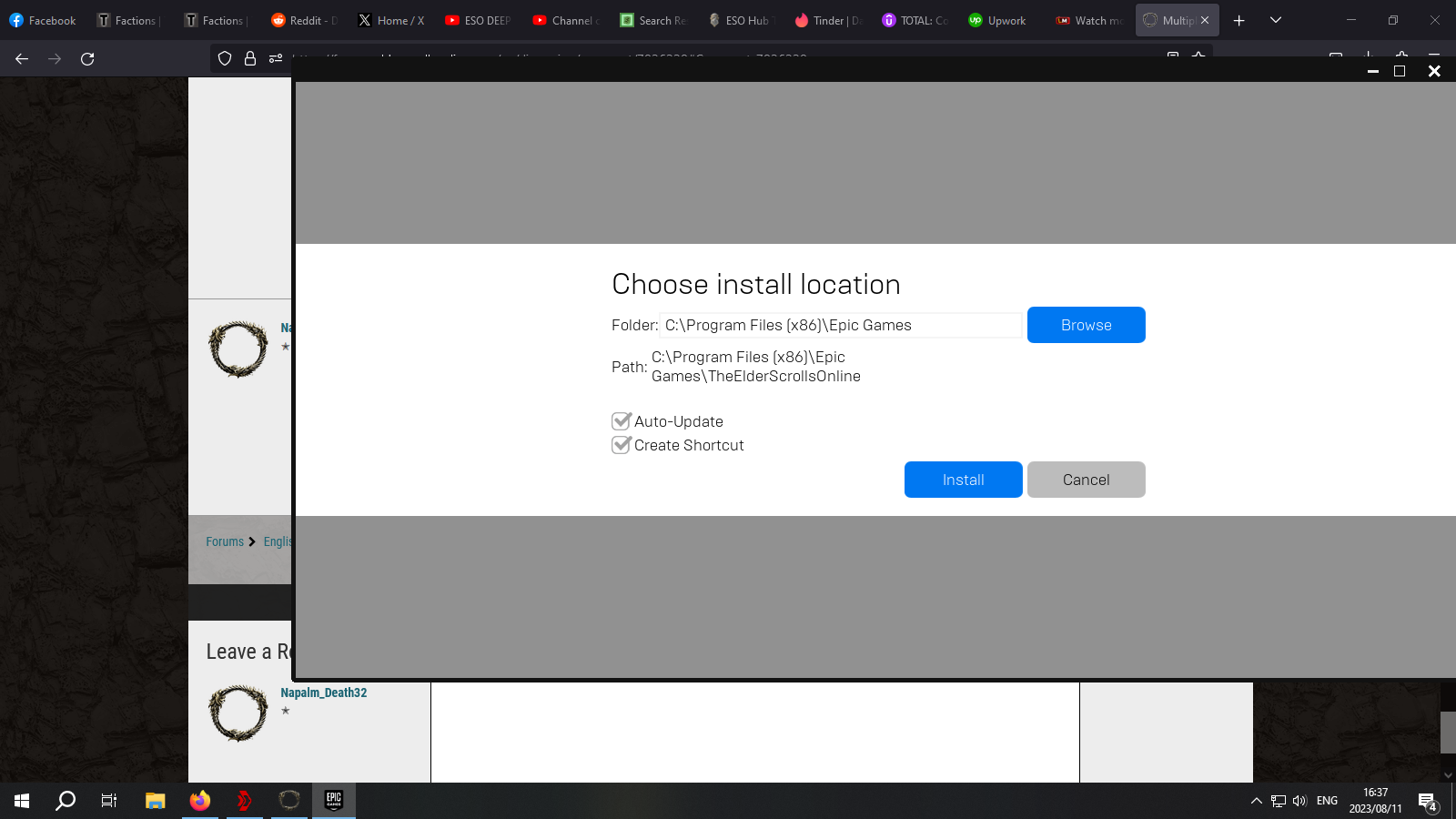Open the Elder Scrolls Online launcher taskbar icon
Screen dimensions: 1456x819
coord(289,801)
